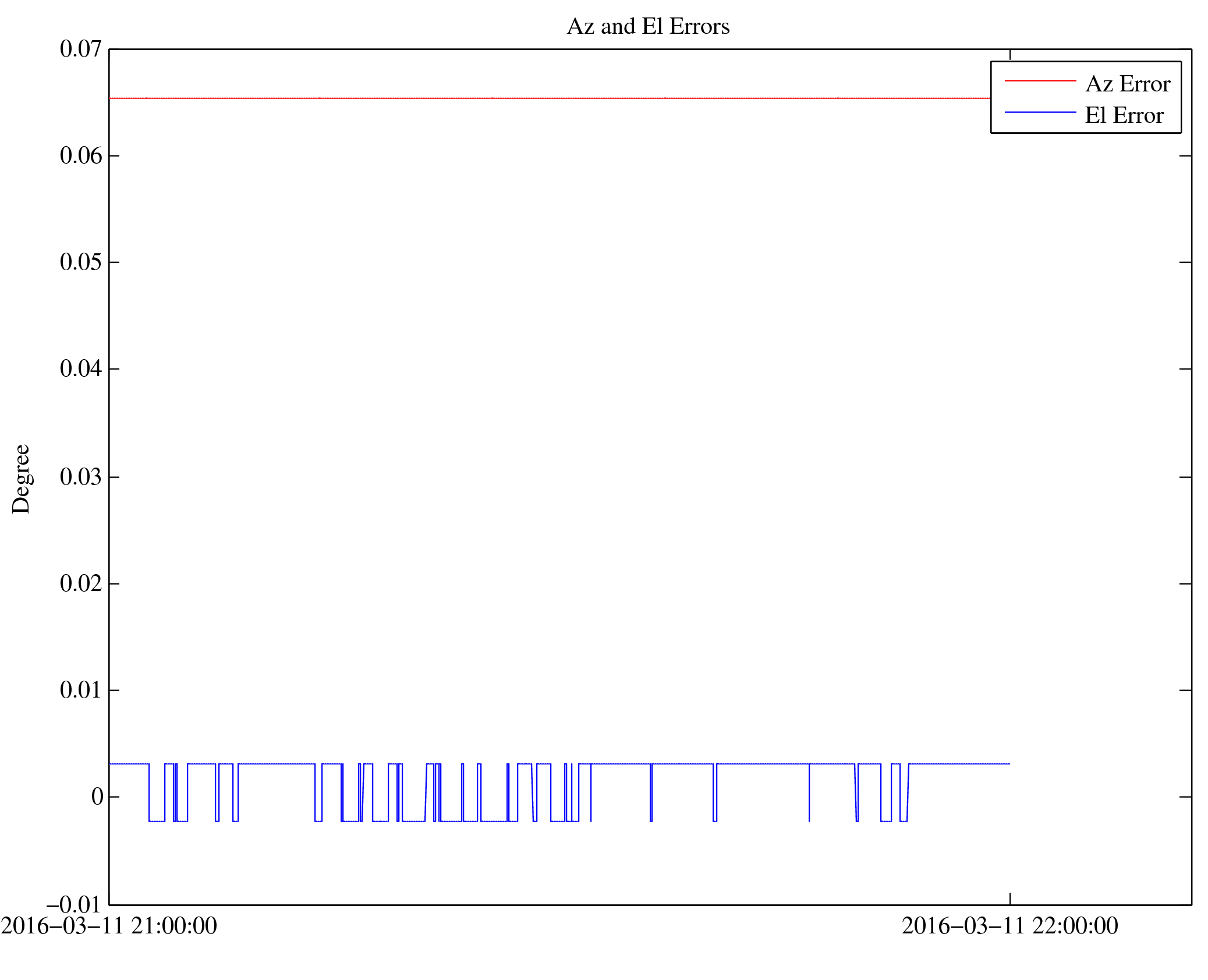Click the 'Degree' y-axis label

(x=22, y=478)
